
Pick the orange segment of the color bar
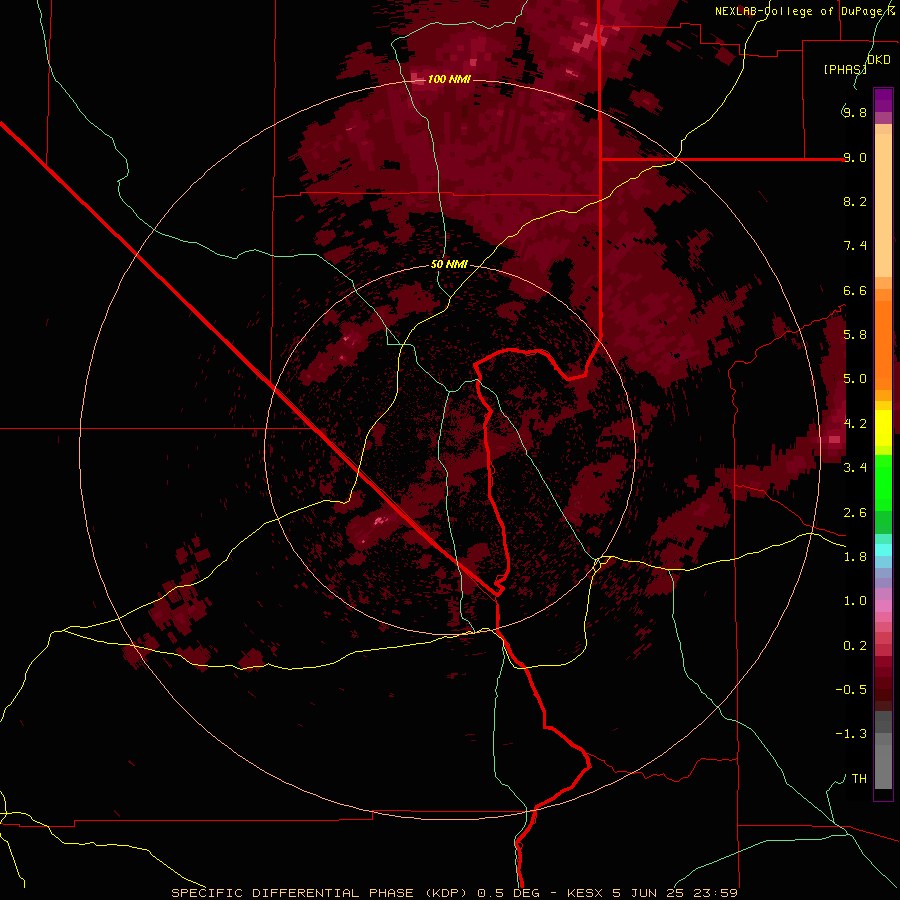tap(883, 346)
